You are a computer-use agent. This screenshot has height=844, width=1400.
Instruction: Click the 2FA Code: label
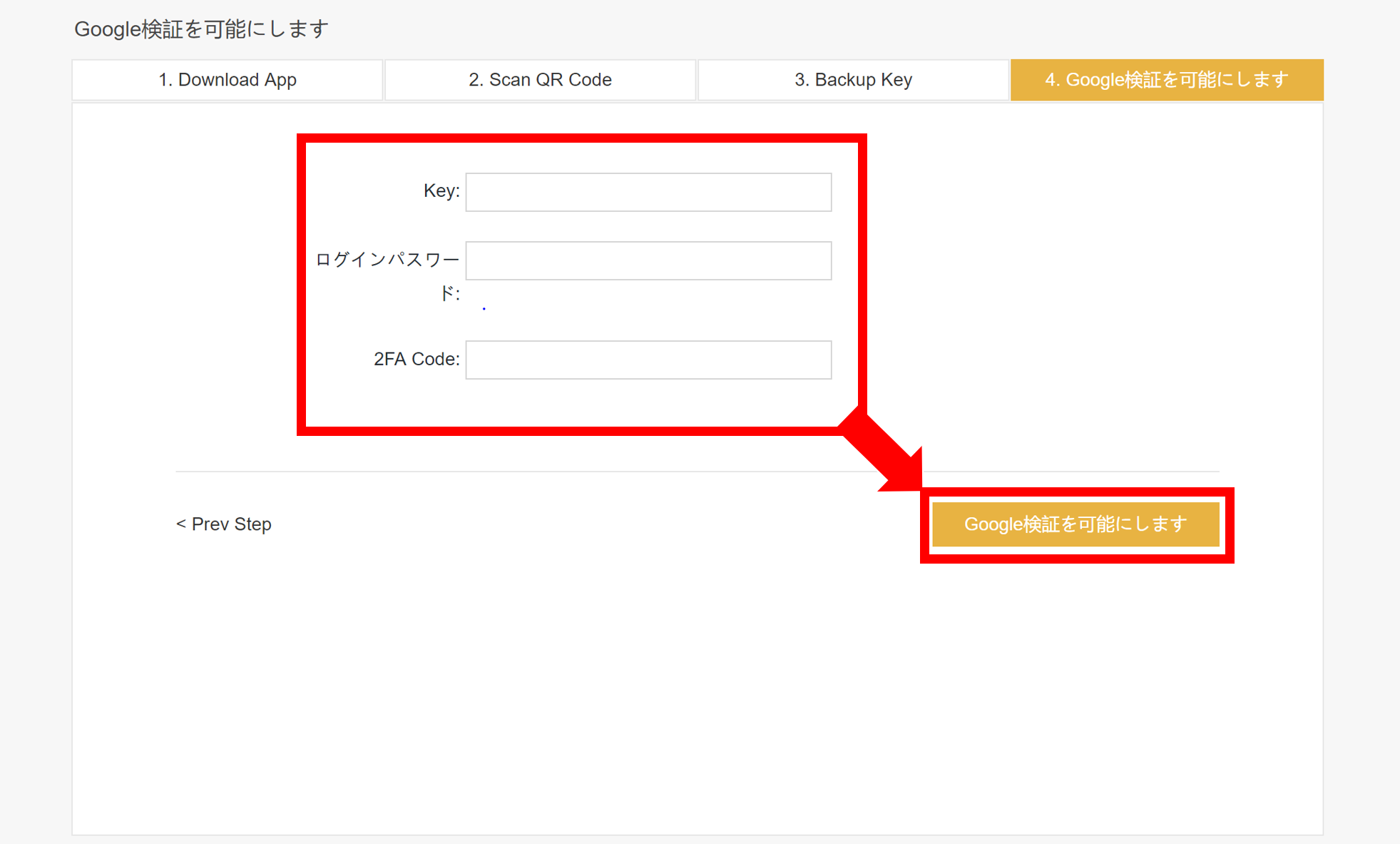[417, 359]
